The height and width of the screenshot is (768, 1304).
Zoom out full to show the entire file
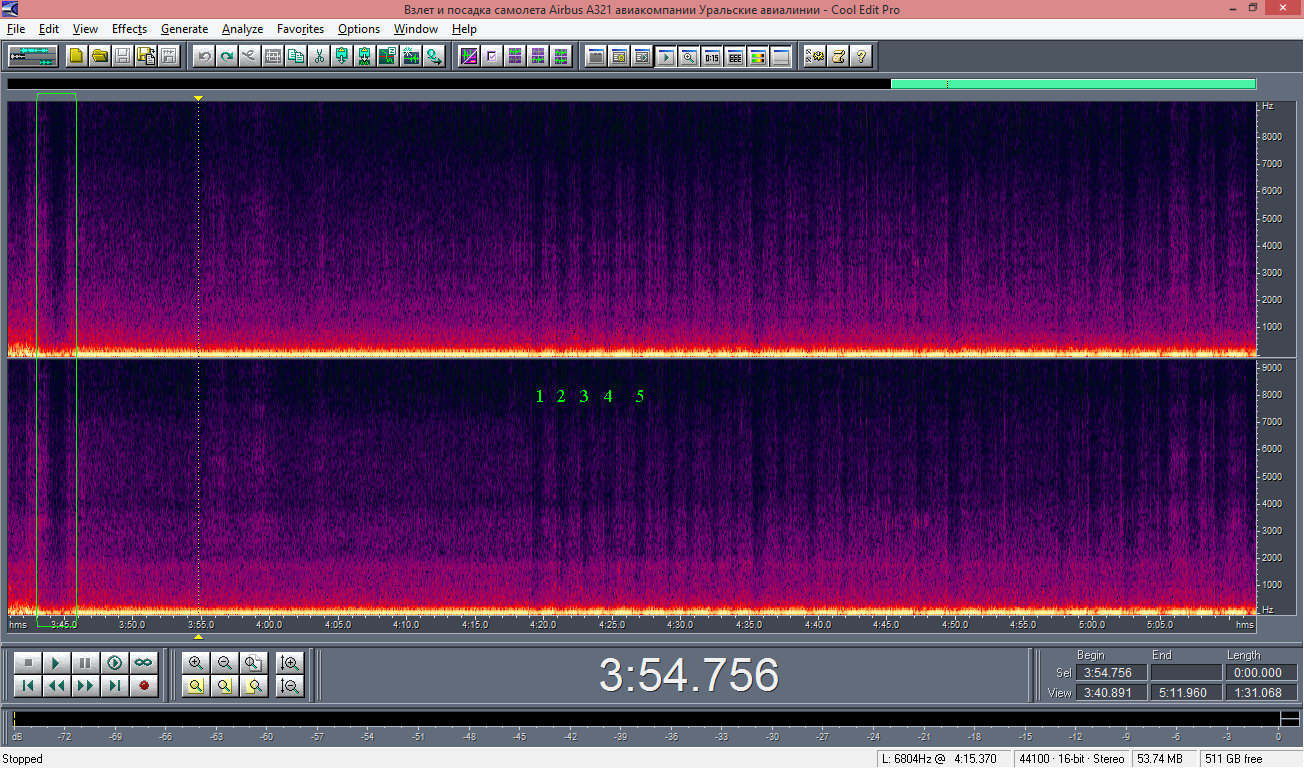pyautogui.click(x=254, y=663)
